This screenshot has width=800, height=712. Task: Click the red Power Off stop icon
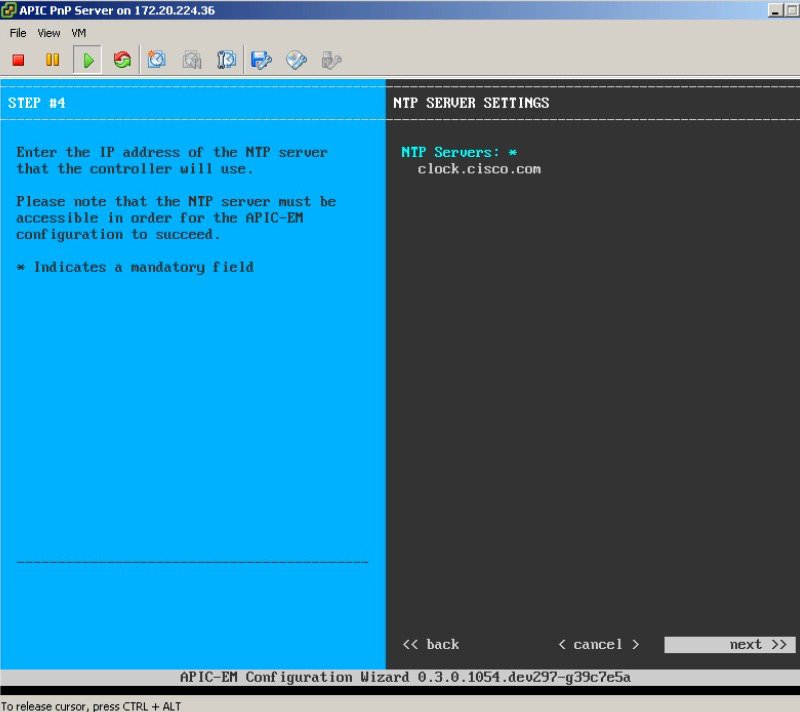pos(18,60)
